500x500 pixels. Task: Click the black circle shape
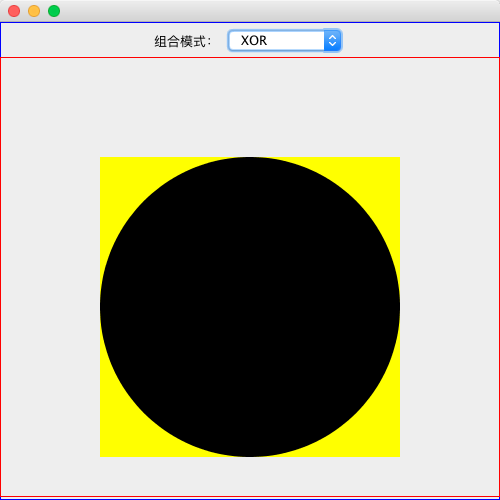click(250, 307)
